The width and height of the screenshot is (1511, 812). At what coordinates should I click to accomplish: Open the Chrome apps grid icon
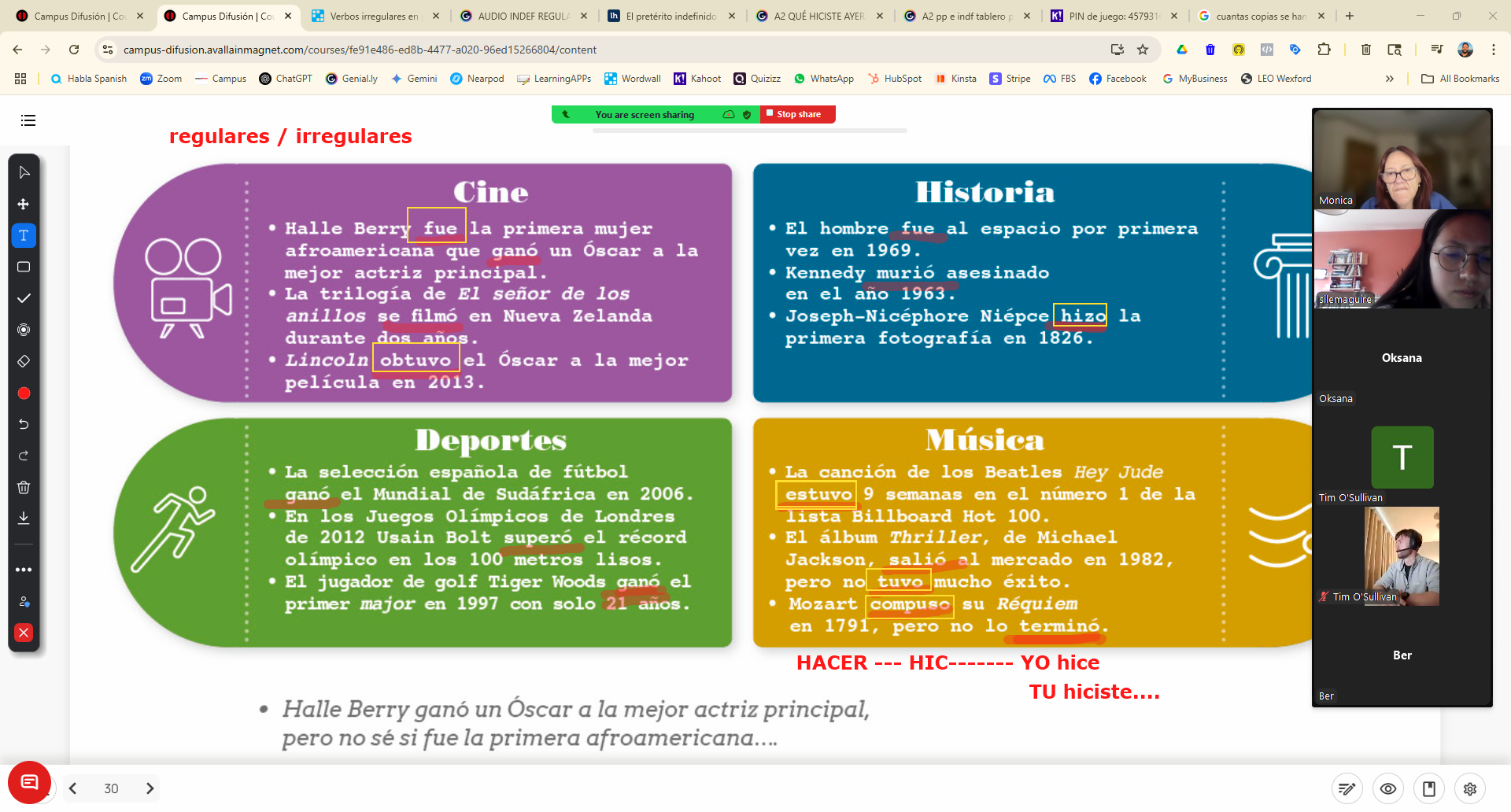click(x=20, y=79)
